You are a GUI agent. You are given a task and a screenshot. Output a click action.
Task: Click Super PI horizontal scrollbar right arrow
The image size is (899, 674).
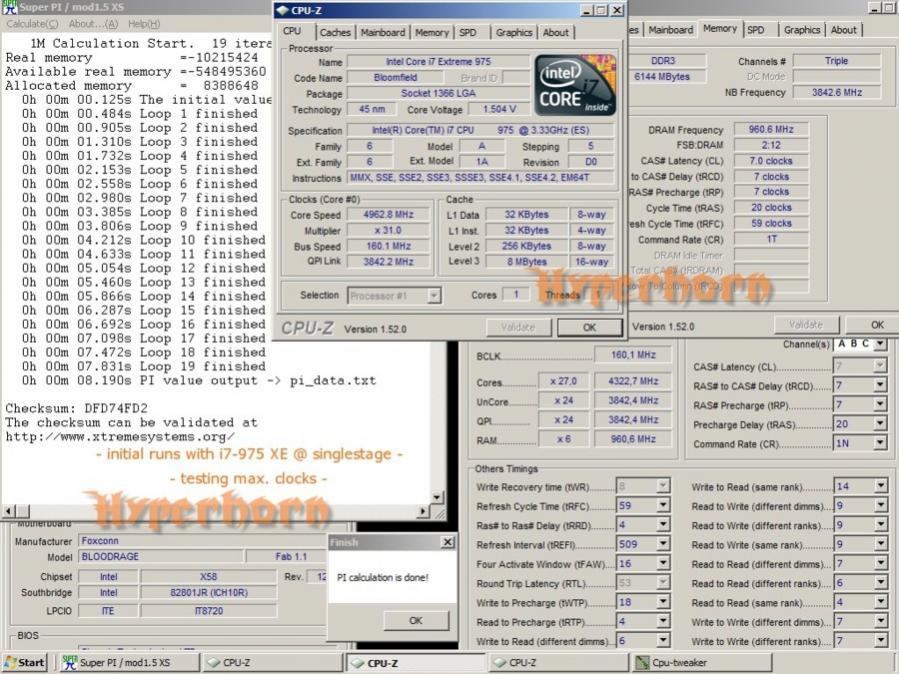pos(423,511)
